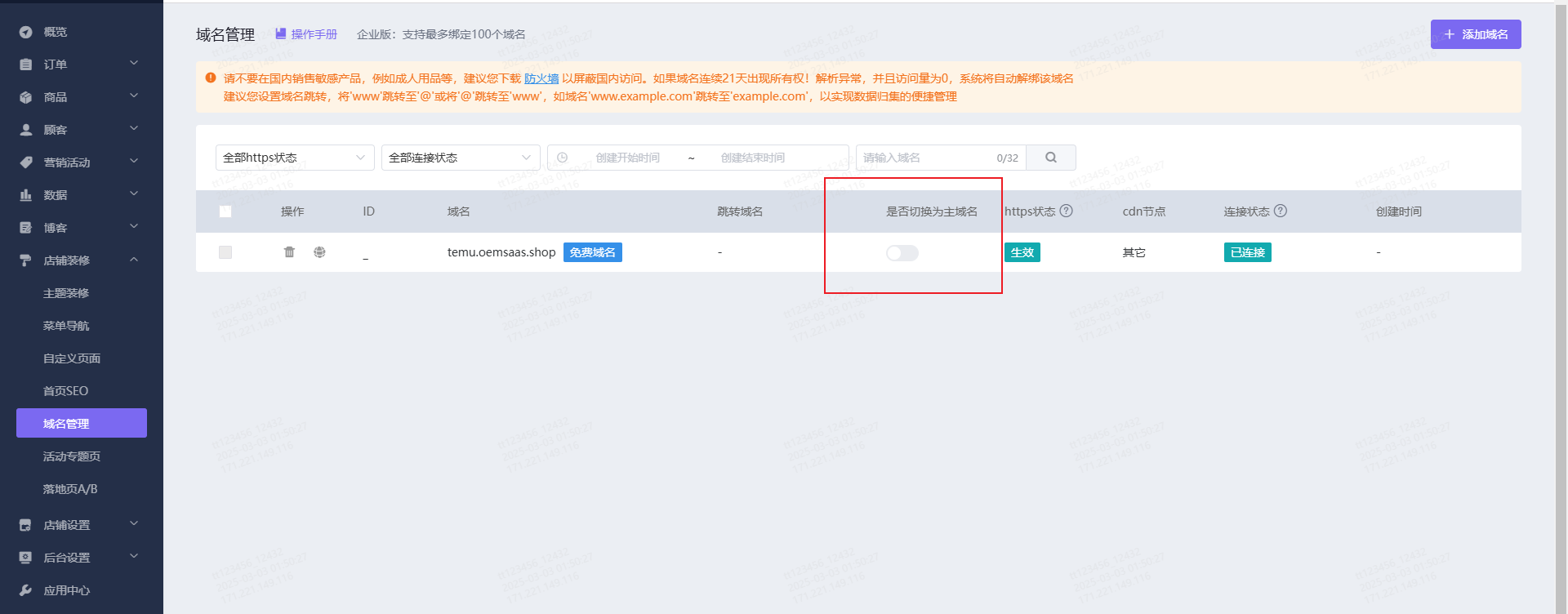Click the clock icon in date range field
1568x614 pixels.
(x=563, y=158)
